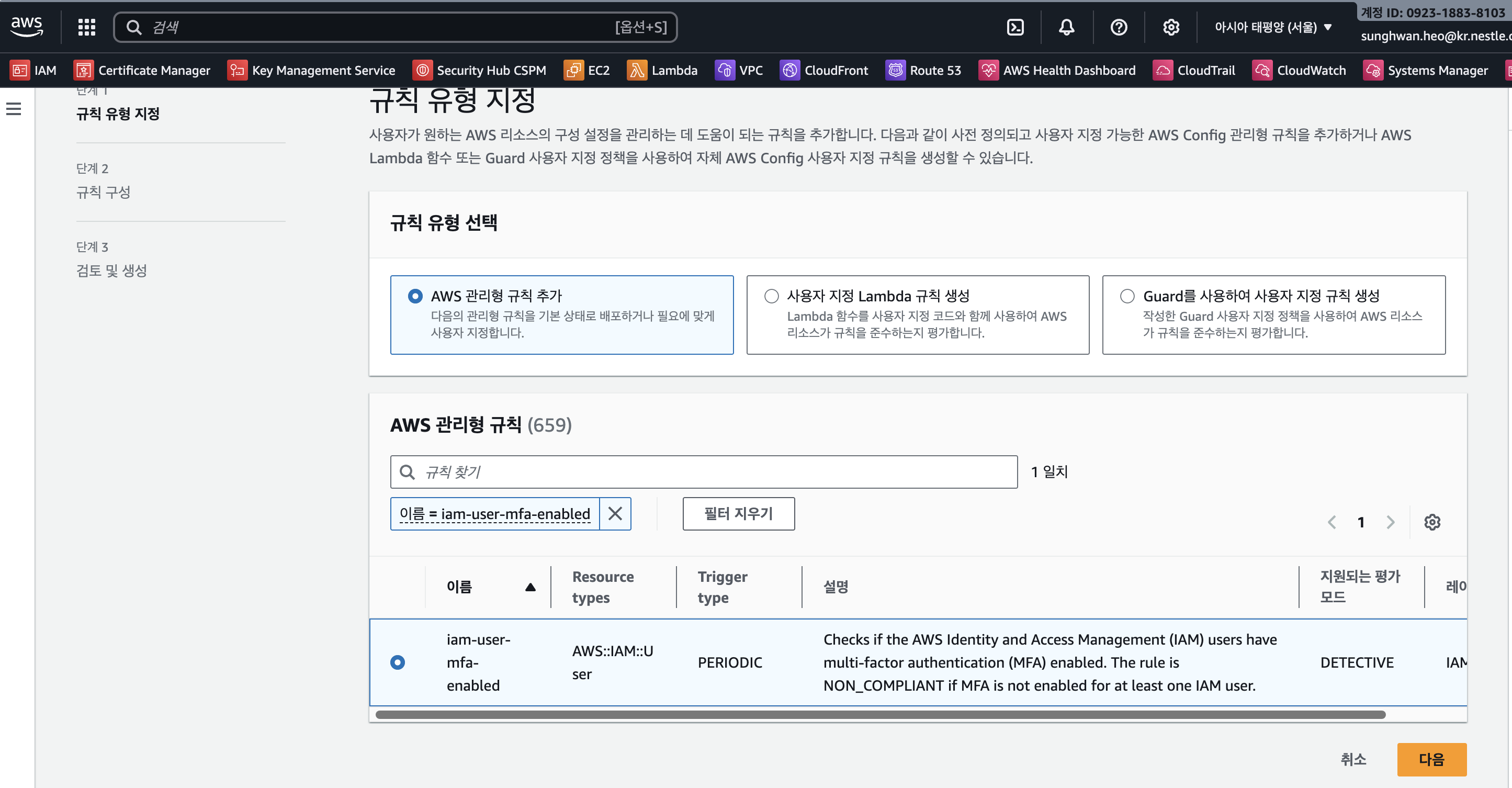Select Guard를 사용하여 사용자 지정 규칙 생성 option

[1127, 296]
